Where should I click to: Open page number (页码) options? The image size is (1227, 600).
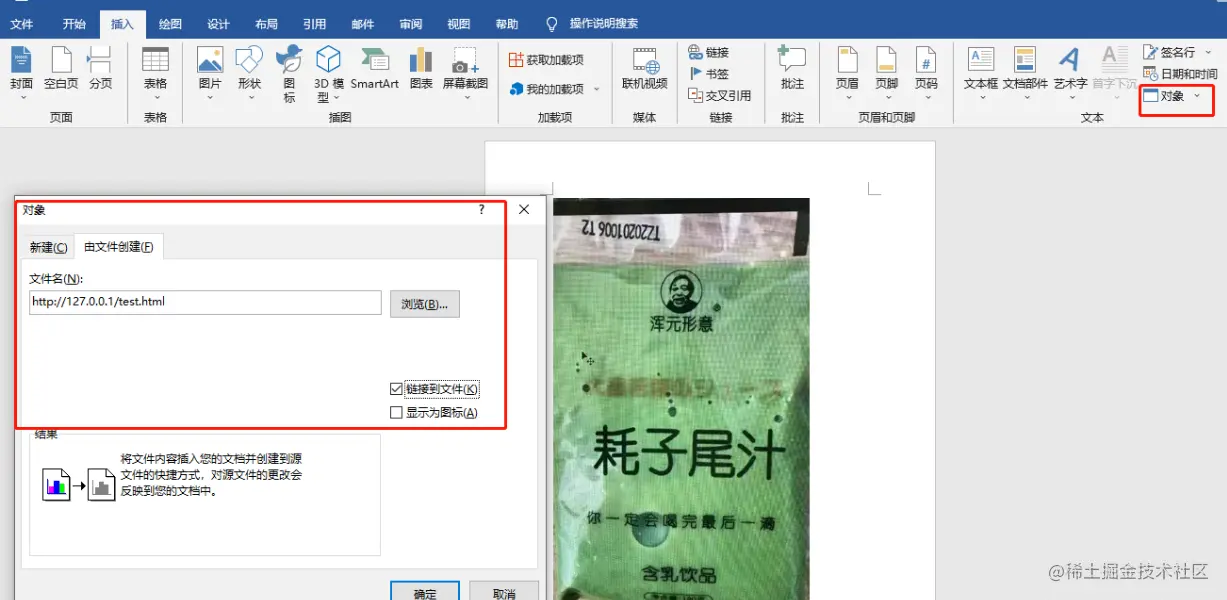[x=926, y=71]
